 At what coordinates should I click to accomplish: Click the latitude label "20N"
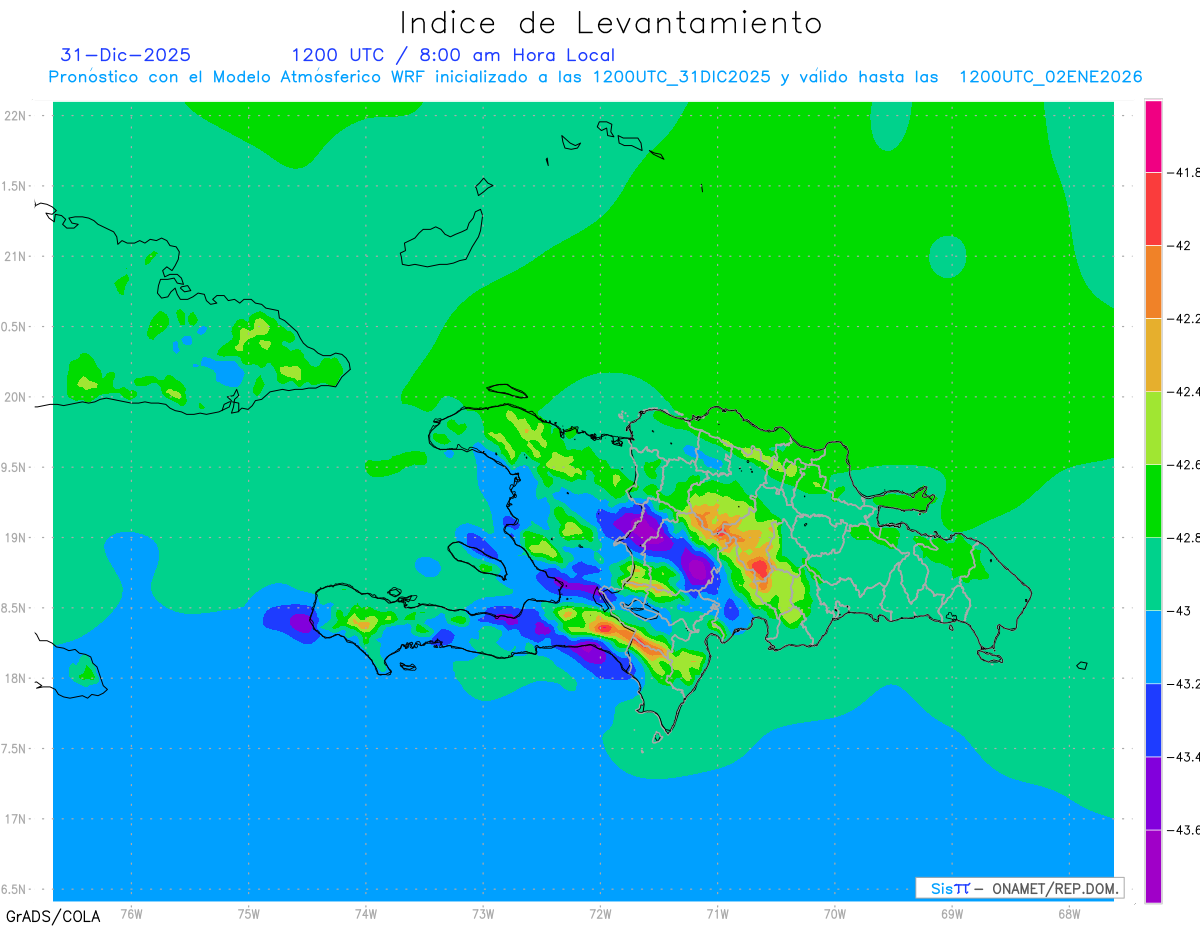coord(15,397)
